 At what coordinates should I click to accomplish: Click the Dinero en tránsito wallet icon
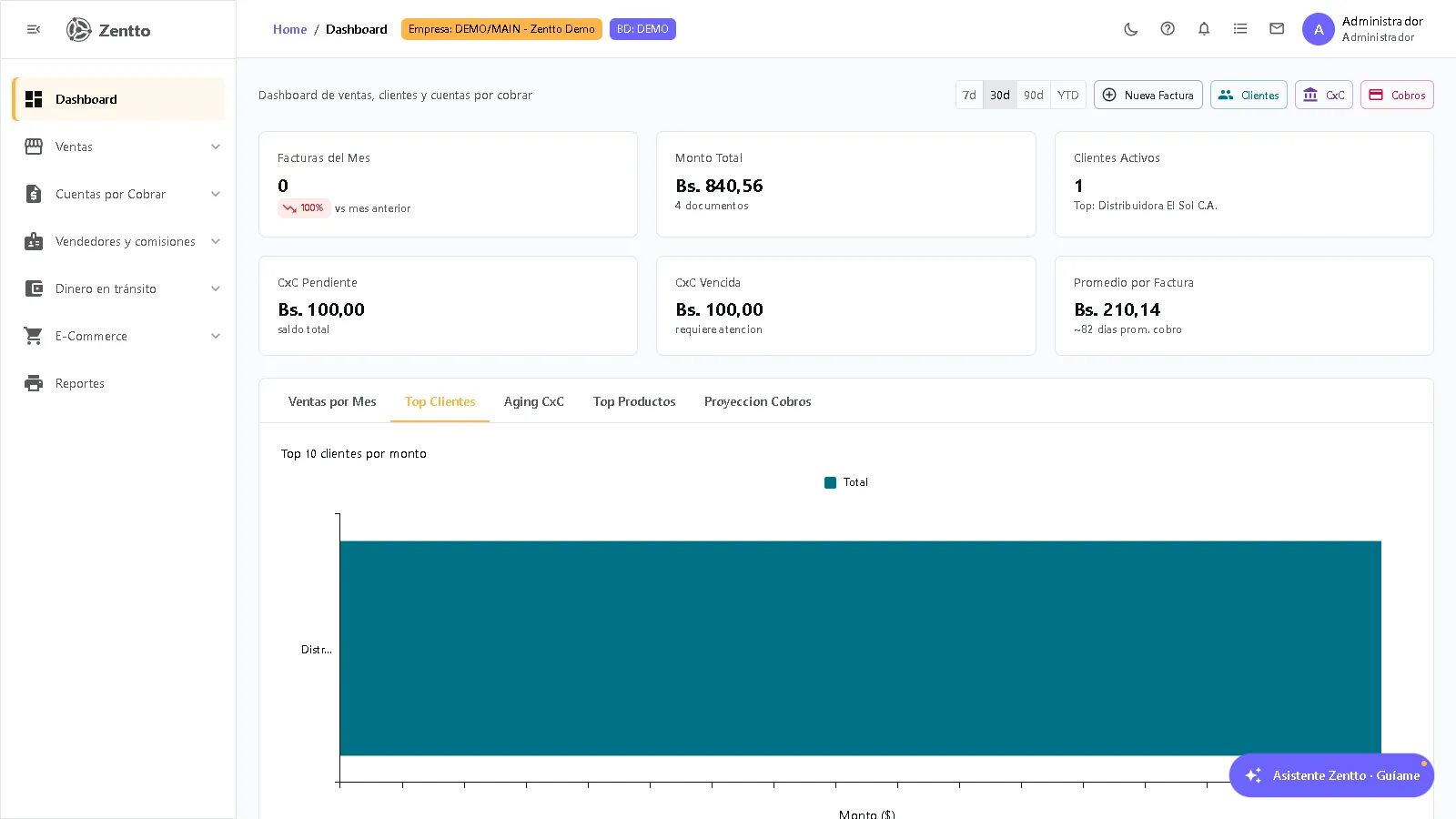[34, 288]
